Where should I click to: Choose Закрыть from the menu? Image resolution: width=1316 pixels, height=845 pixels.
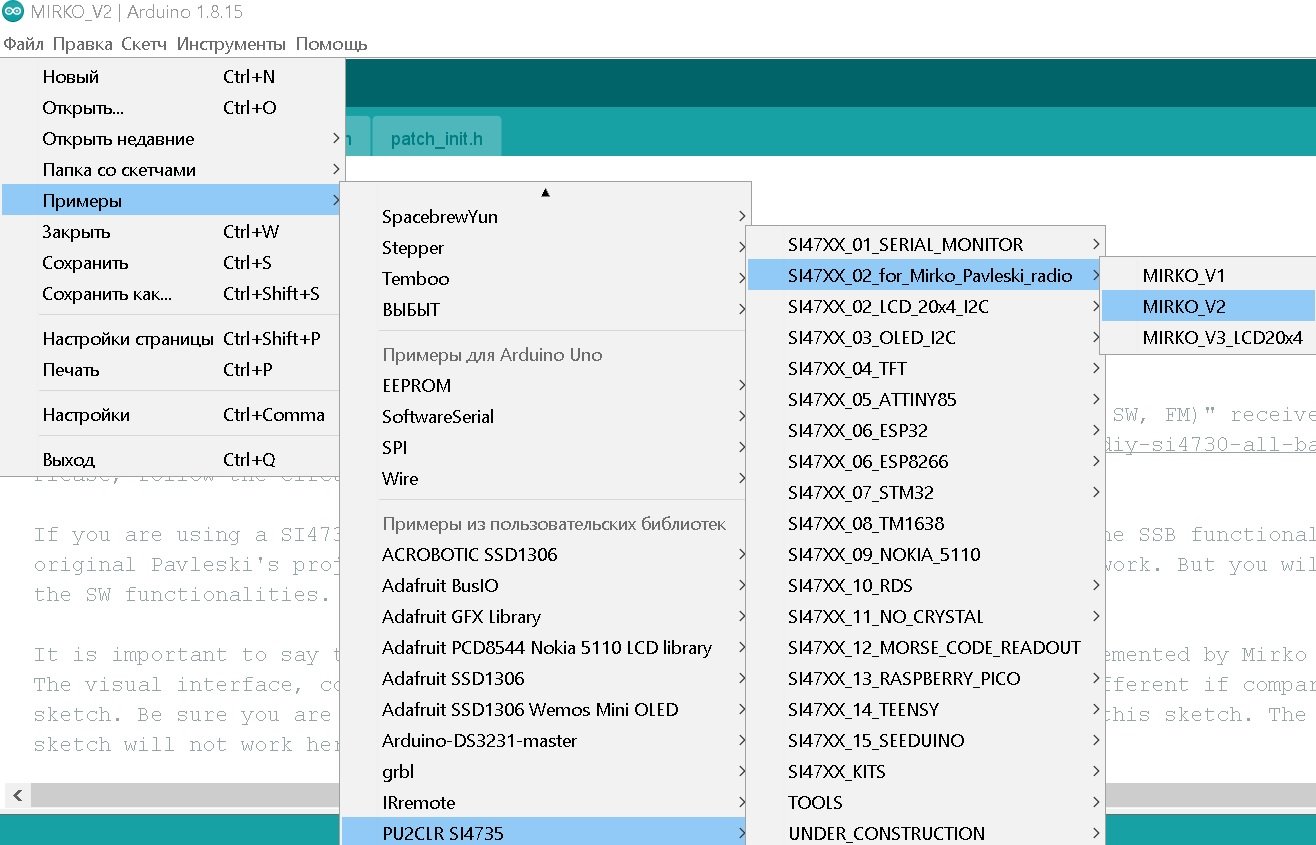[173, 232]
